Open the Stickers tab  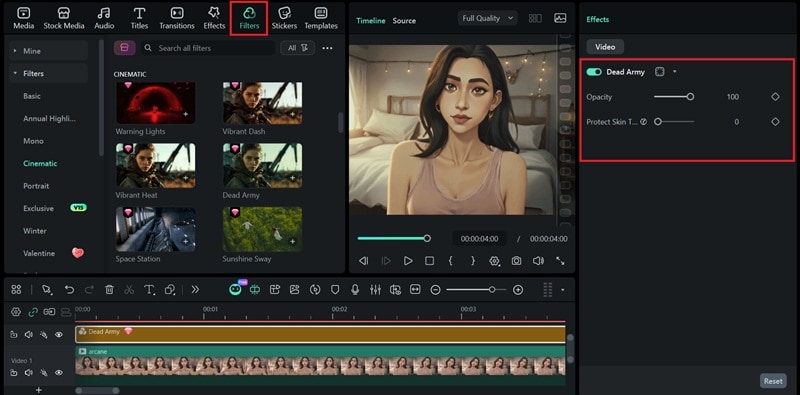[285, 18]
